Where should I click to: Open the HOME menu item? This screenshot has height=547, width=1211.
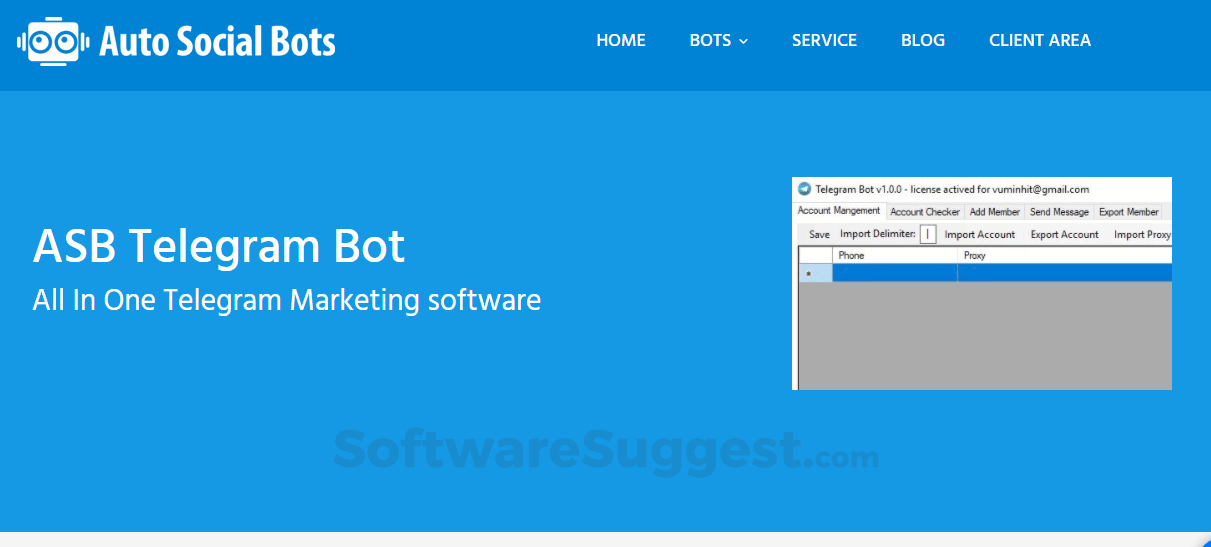(621, 41)
